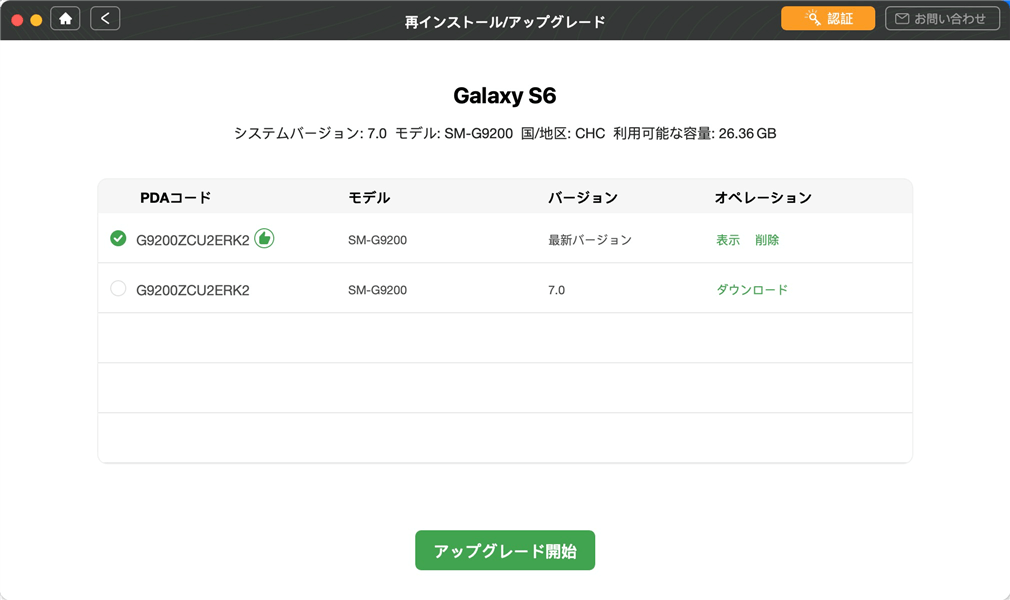Minimize the window with the yellow button
The width and height of the screenshot is (1010, 600).
pos(36,19)
